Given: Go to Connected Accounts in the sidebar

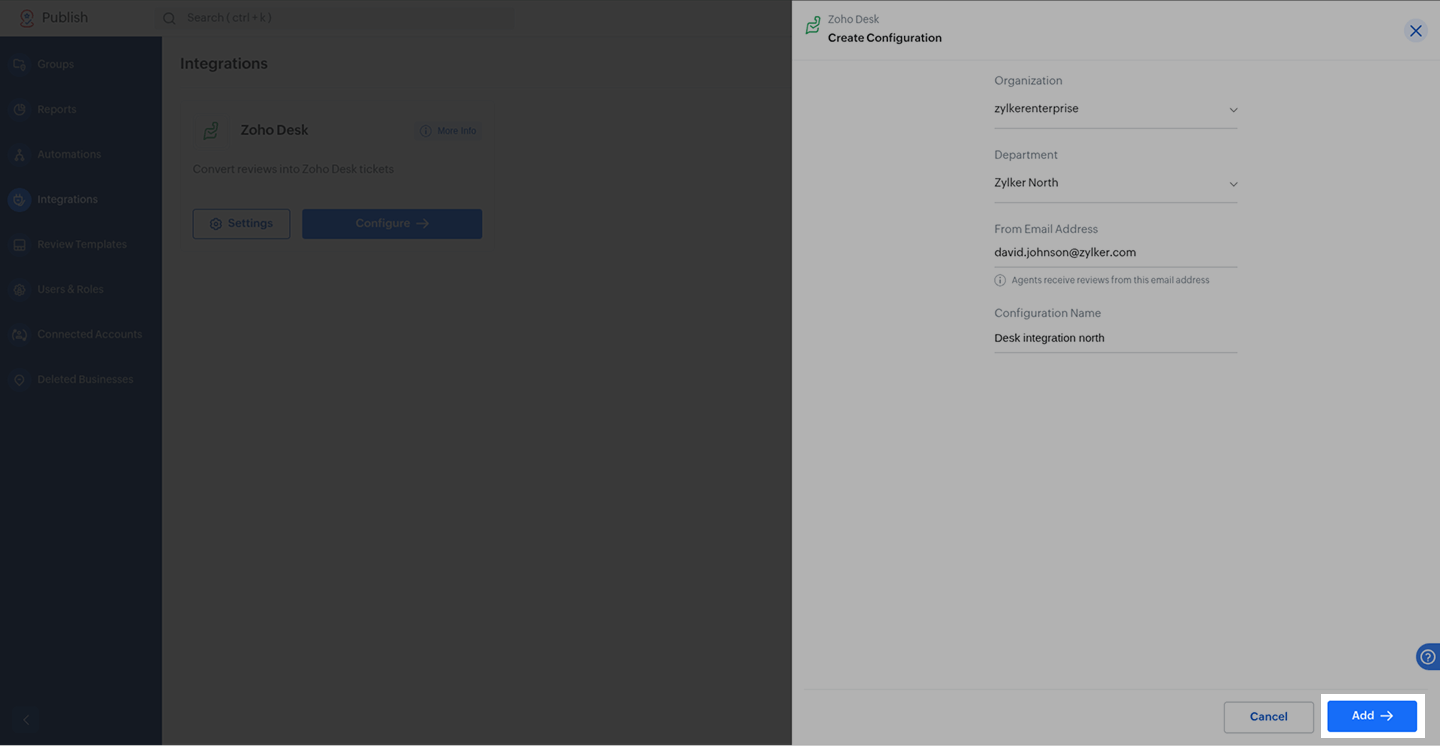Looking at the screenshot, I should tap(90, 334).
